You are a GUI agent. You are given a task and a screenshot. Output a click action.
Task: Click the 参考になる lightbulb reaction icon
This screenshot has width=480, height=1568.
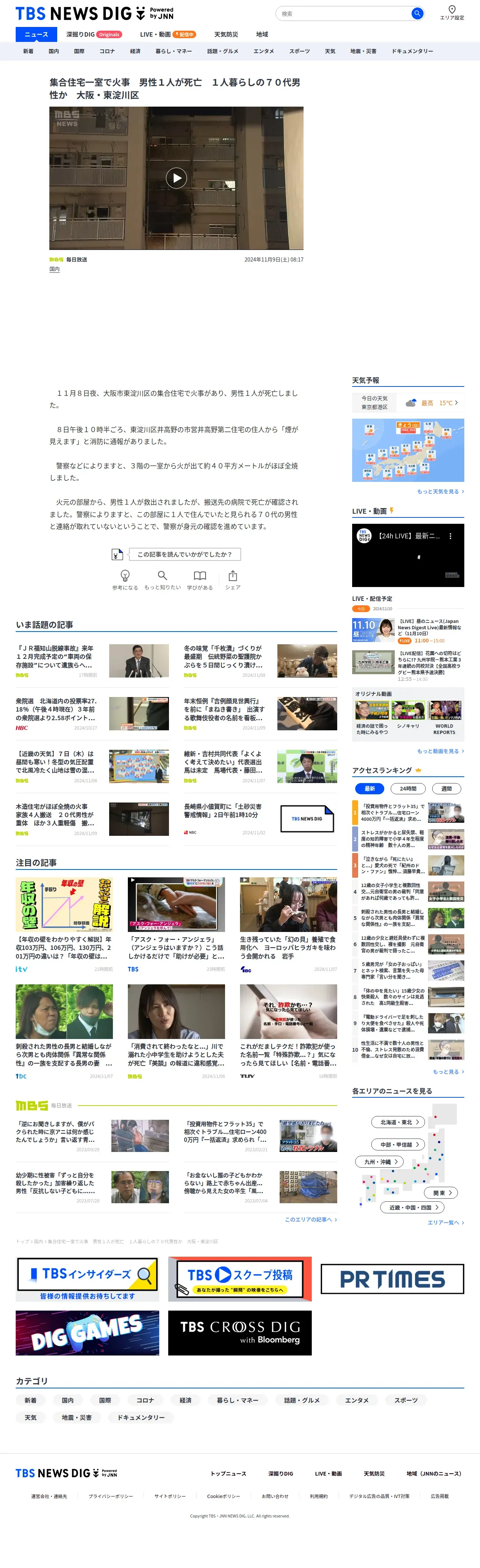click(125, 575)
